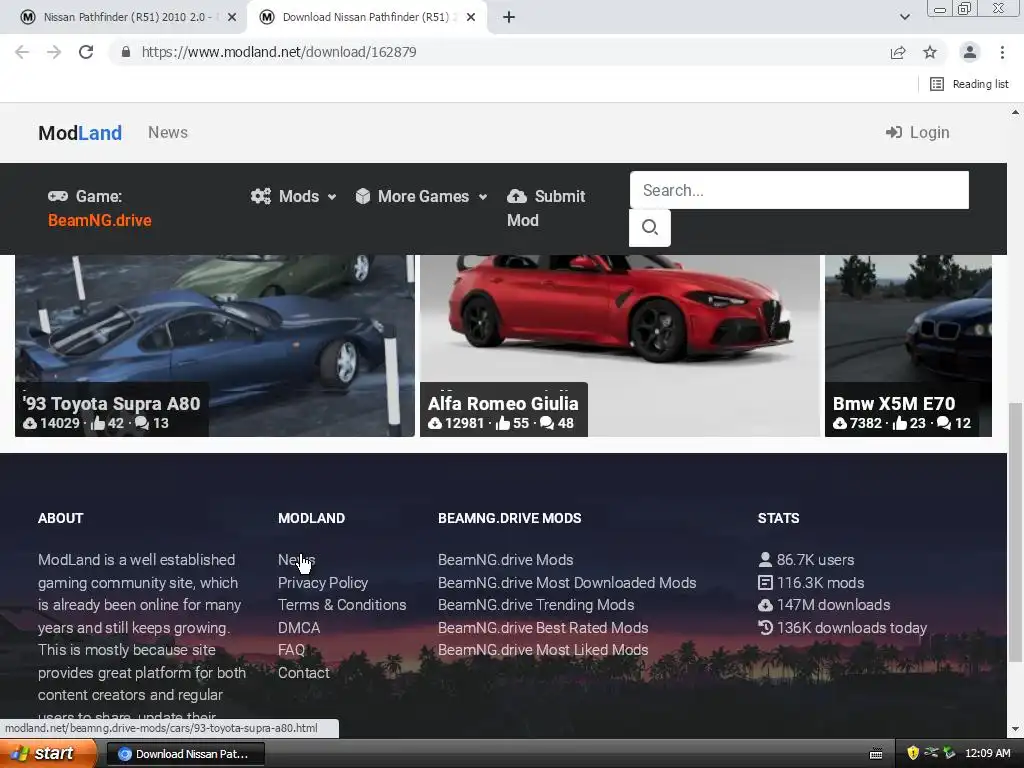Select the Download Nissan Pathfinder tab

(366, 18)
